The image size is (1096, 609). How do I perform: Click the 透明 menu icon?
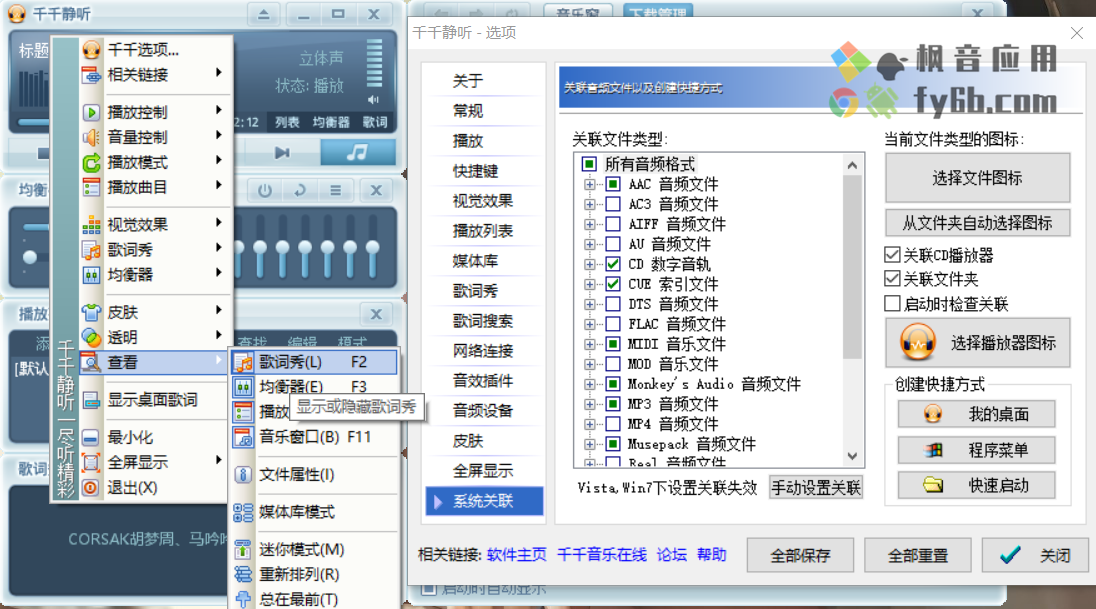click(x=92, y=337)
